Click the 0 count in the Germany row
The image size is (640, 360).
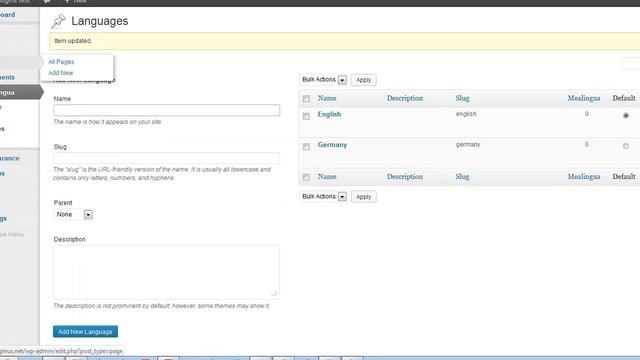(587, 144)
